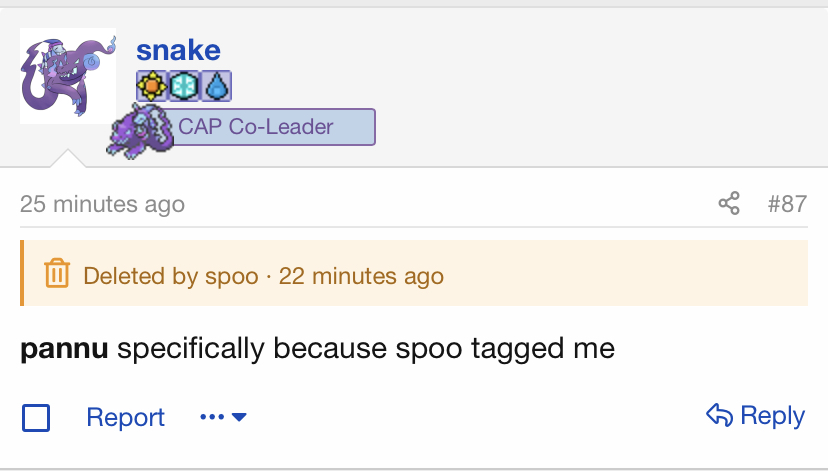
Task: Open the snake username profile link
Action: pyautogui.click(x=178, y=51)
